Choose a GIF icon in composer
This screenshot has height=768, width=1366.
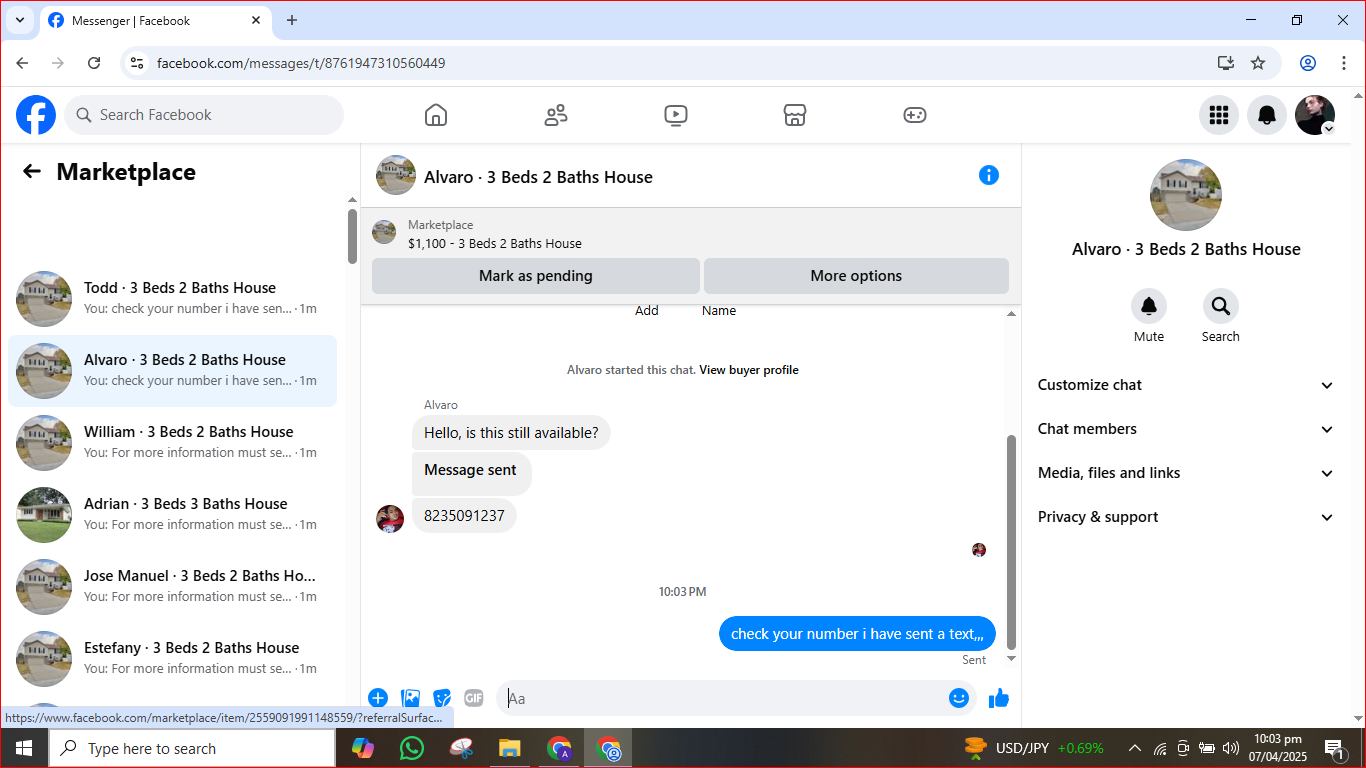(x=474, y=698)
